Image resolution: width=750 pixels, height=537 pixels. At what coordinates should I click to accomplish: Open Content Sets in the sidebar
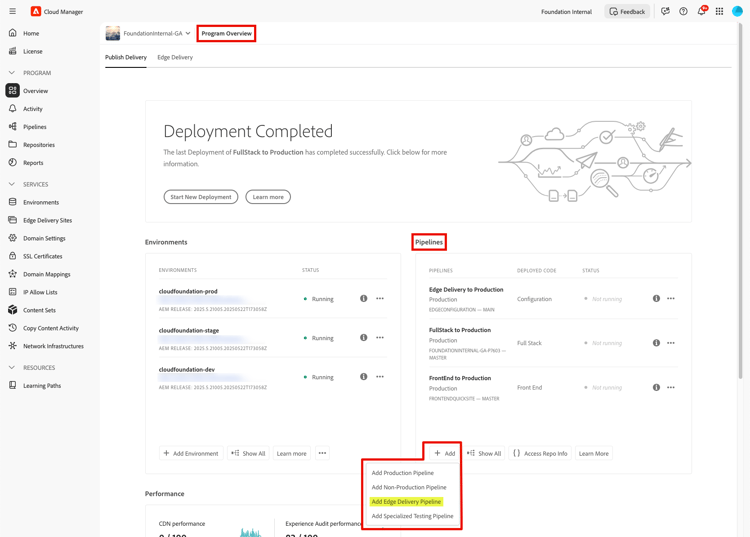(39, 310)
